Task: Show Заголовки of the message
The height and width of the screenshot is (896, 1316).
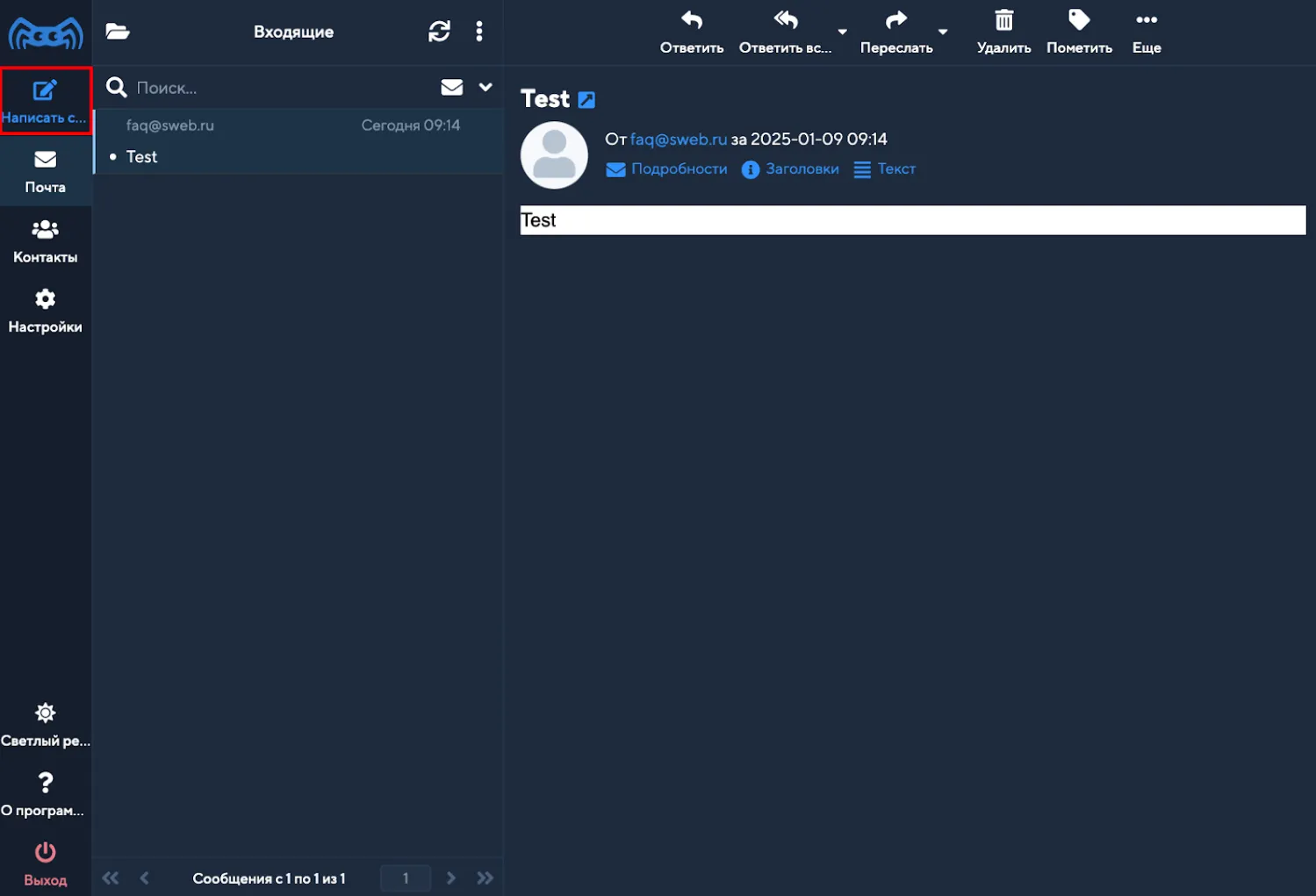Action: [x=789, y=169]
